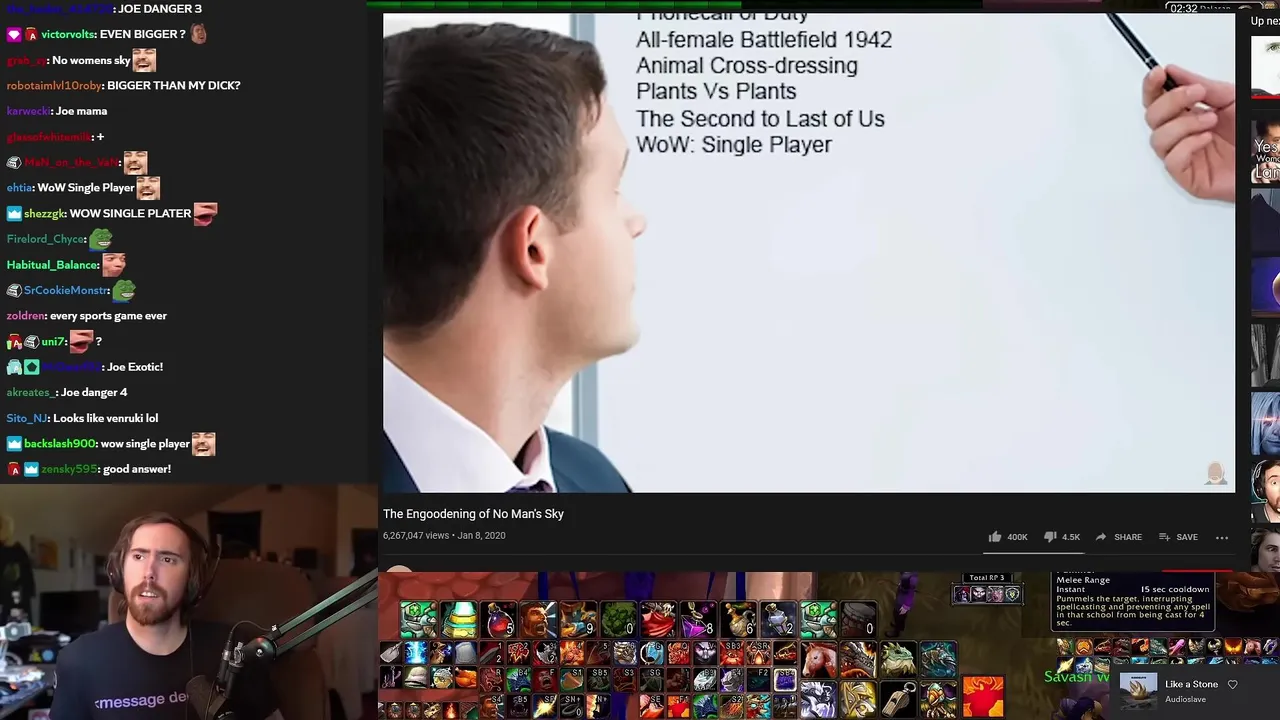Click the teal winged creature mount icon

tap(938, 659)
